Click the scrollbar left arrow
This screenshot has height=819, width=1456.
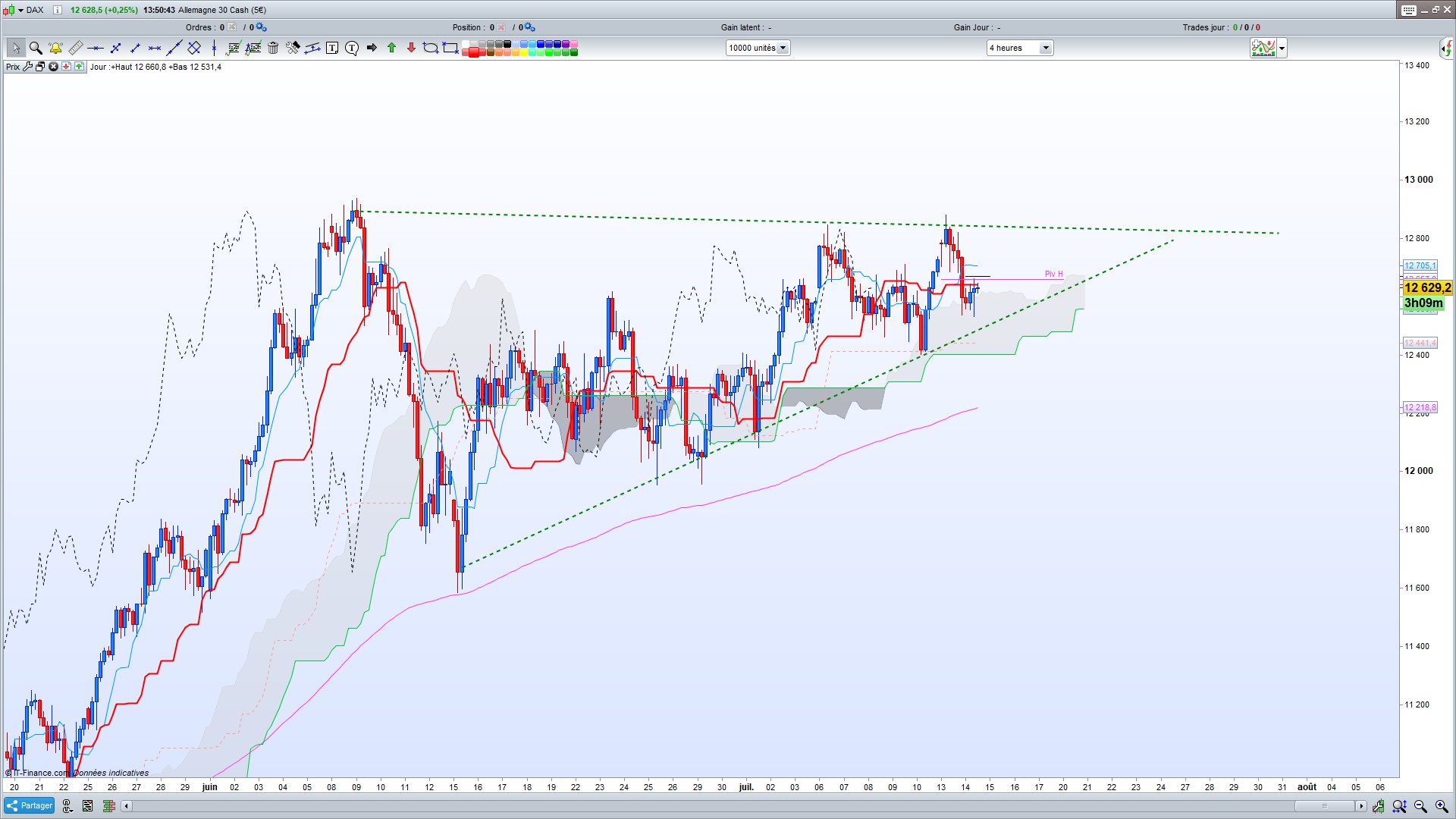(126, 806)
